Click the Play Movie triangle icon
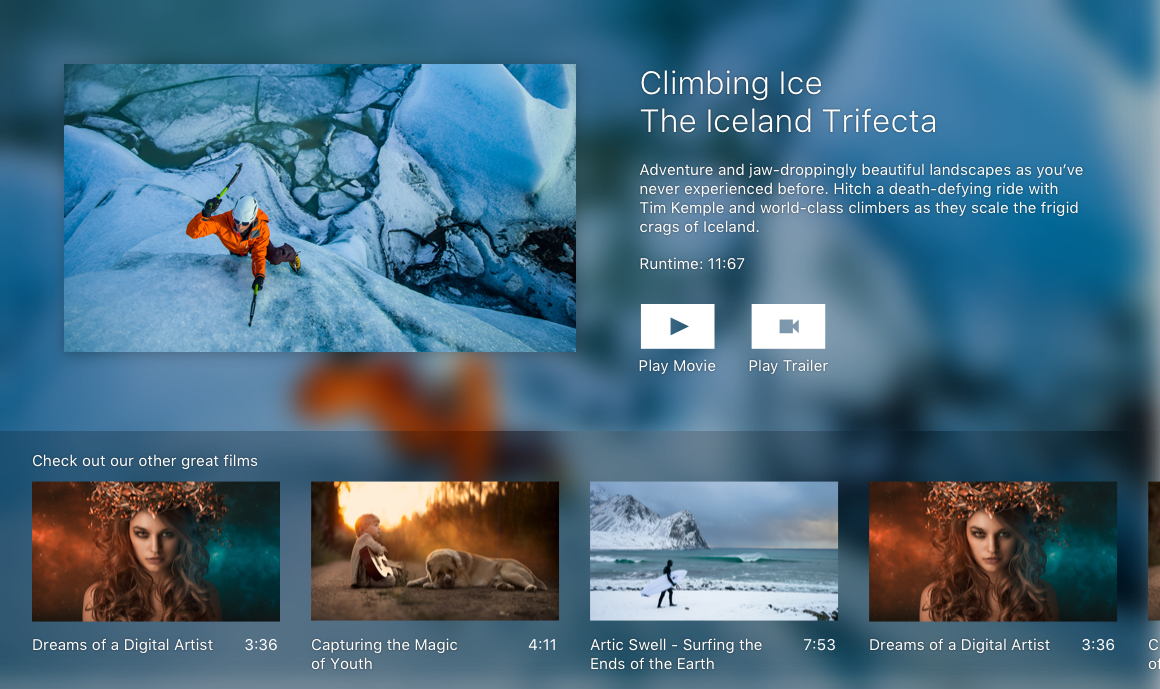The image size is (1160, 689). [x=678, y=326]
